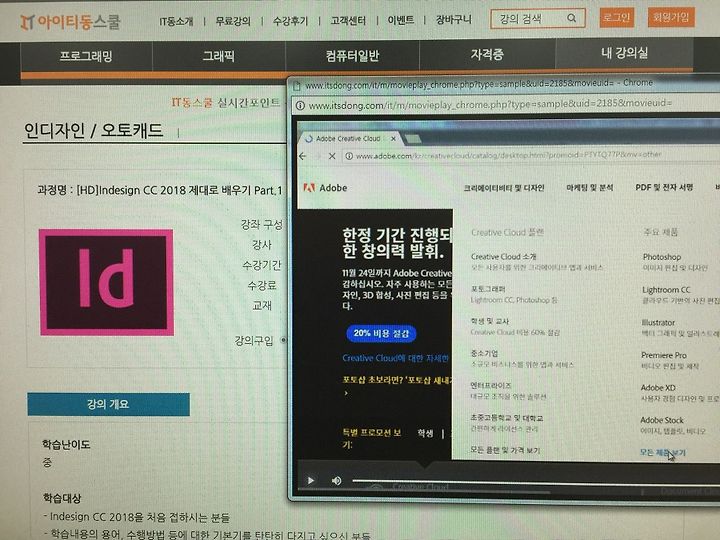The image size is (720, 540).
Task: Click 포토그래퍼 plan link
Action: coord(488,289)
